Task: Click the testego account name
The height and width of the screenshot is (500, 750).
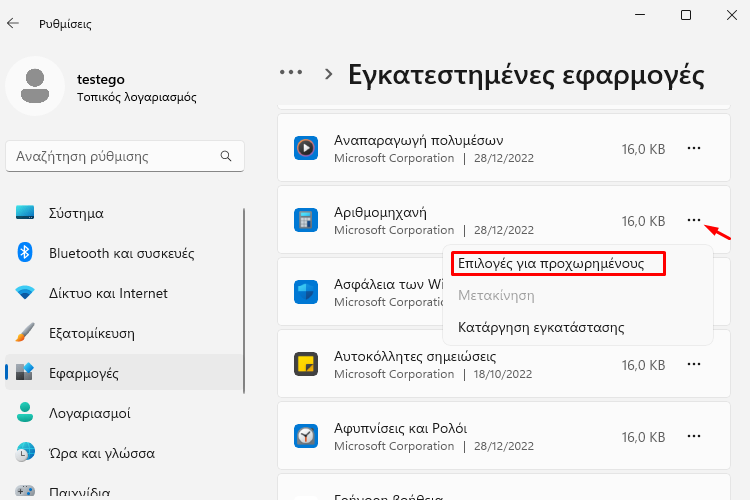Action: tap(101, 79)
